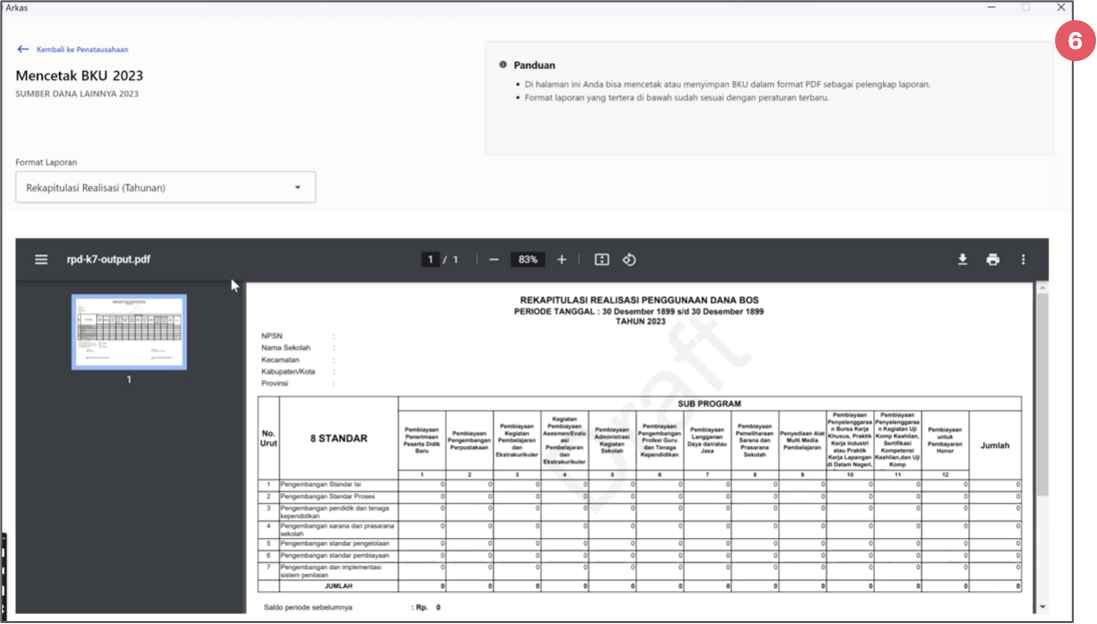Click the fit to page icon

point(601,260)
